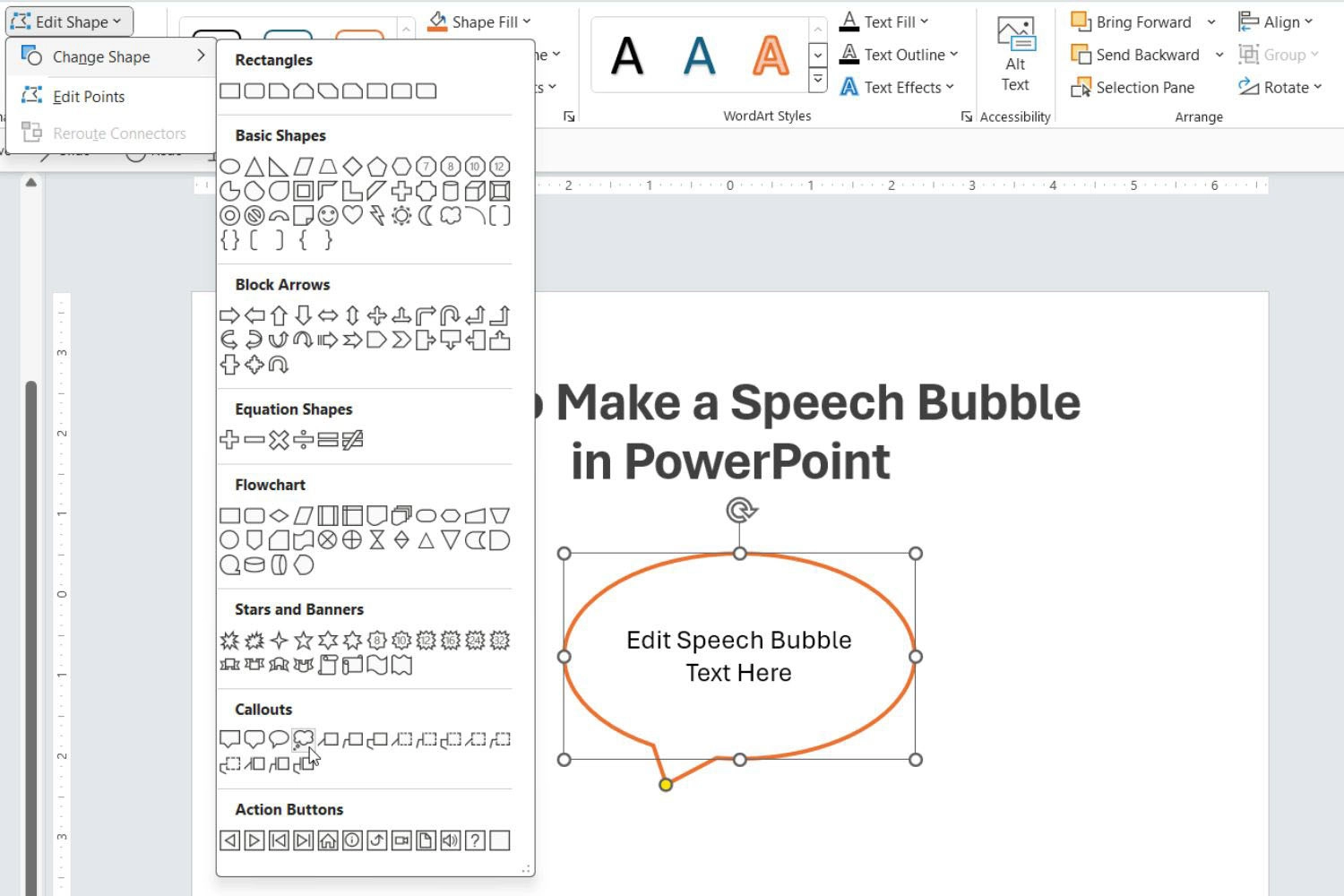The height and width of the screenshot is (896, 1344).
Task: Select the flowchart multidocument shape
Action: click(401, 515)
